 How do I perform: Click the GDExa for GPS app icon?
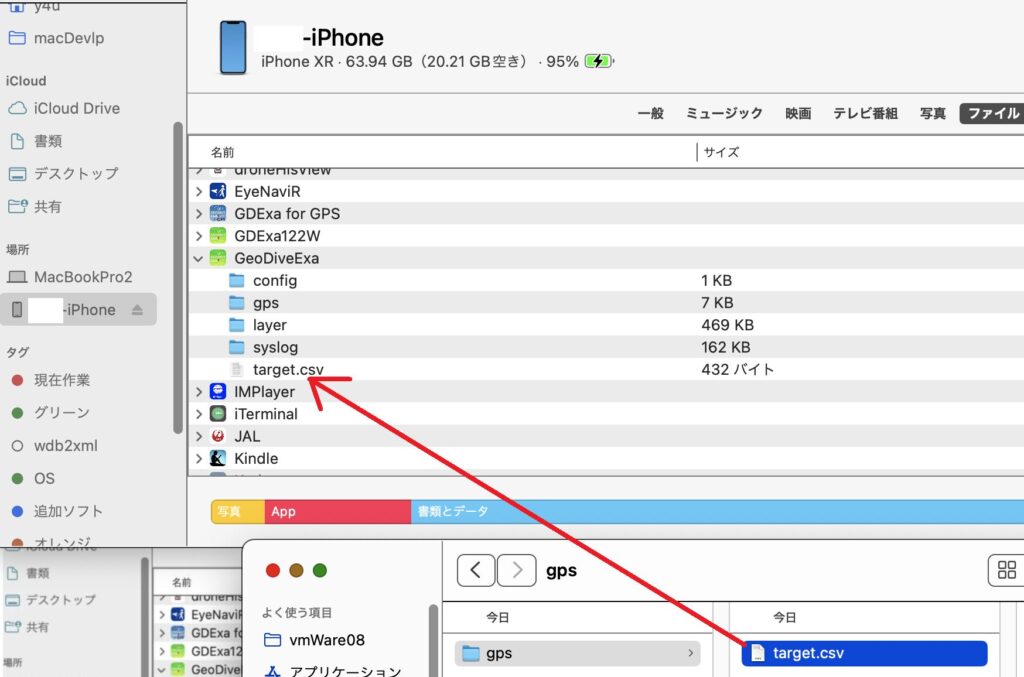tap(217, 213)
